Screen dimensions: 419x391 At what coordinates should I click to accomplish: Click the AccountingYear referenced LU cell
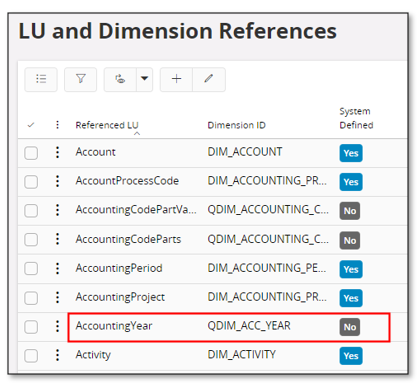(114, 325)
